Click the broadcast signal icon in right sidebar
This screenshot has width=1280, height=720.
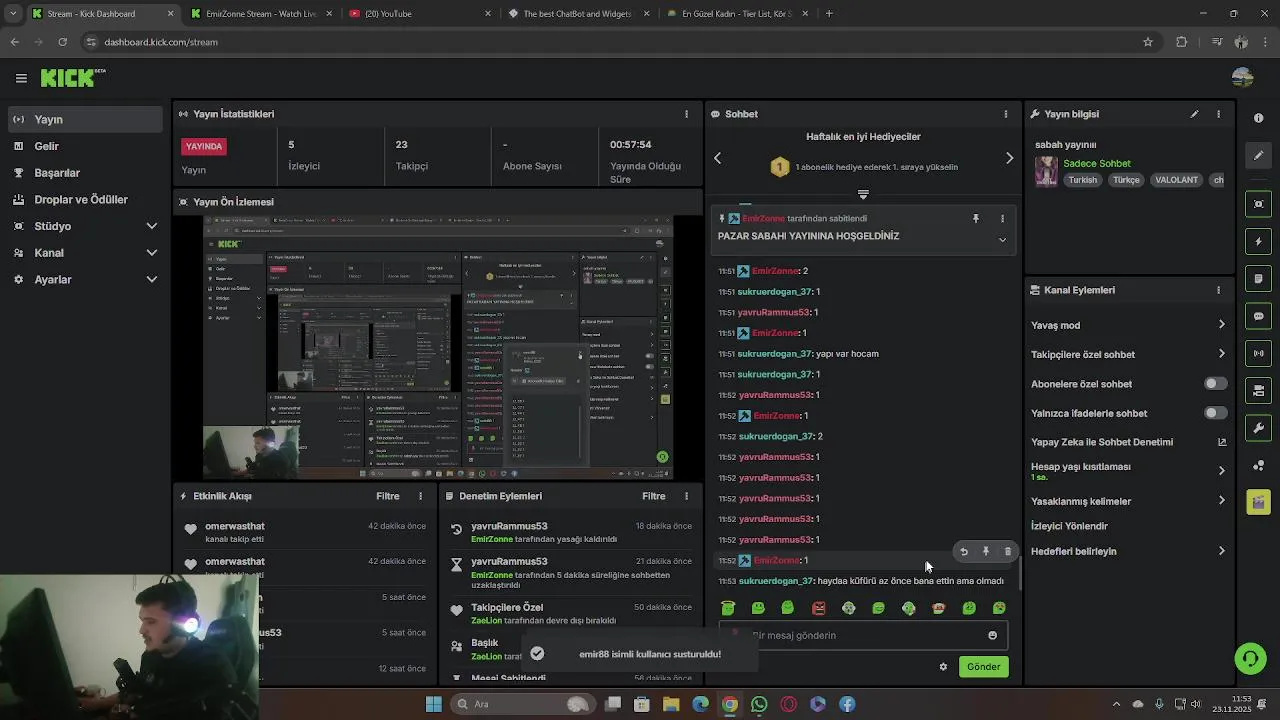pos(1258,353)
